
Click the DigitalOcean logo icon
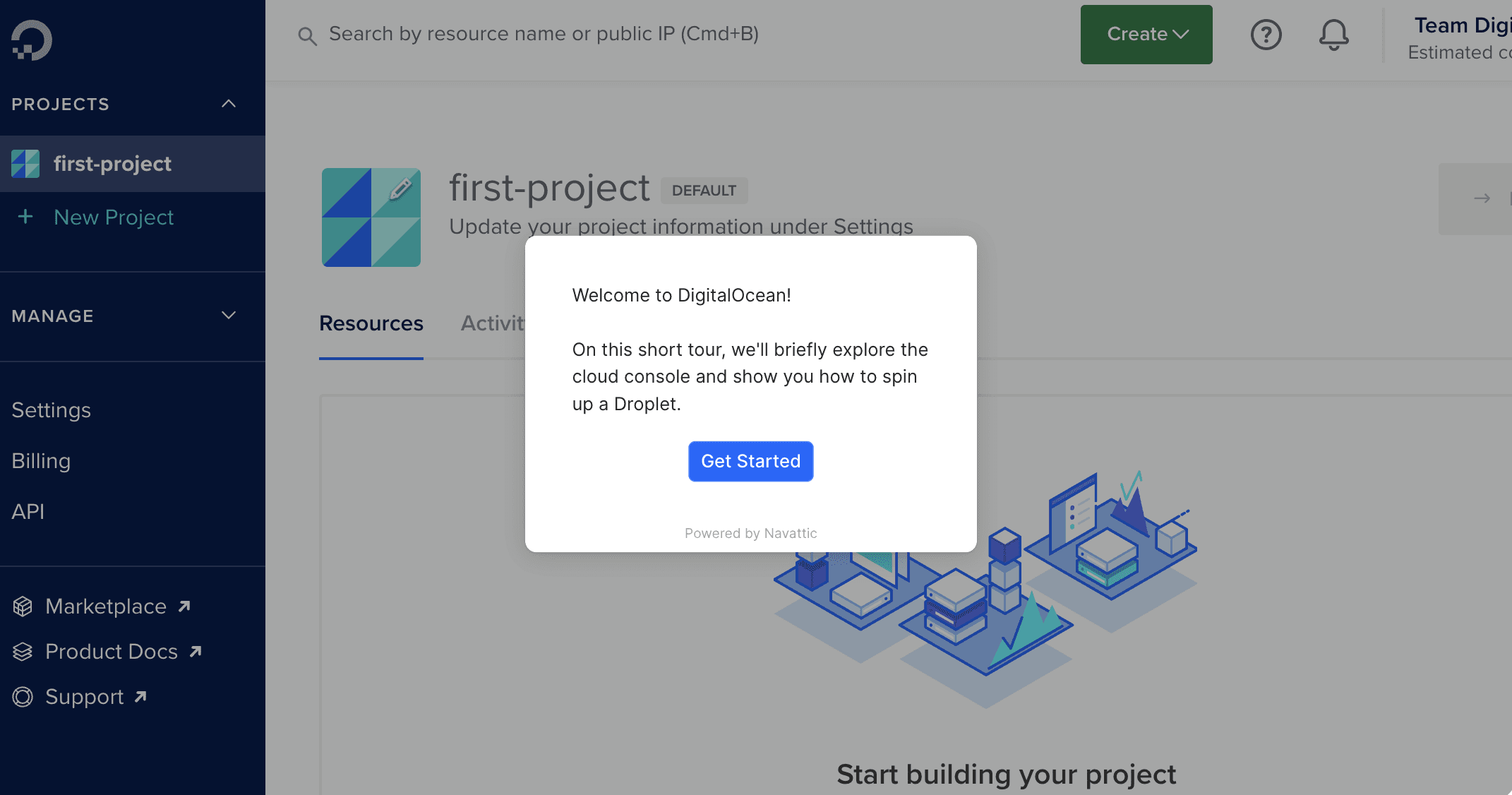[x=32, y=40]
